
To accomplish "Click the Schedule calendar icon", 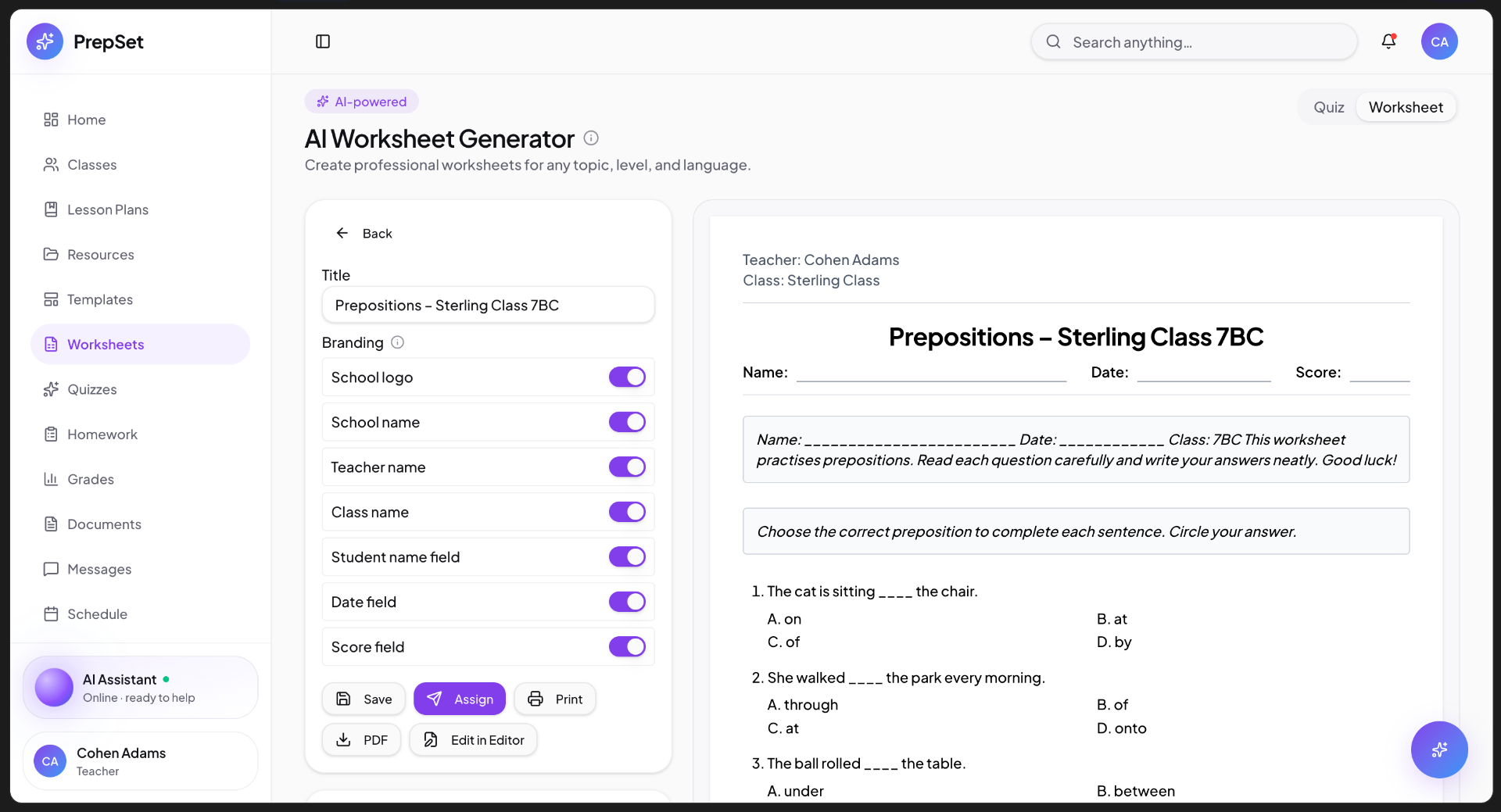I will coord(51,614).
